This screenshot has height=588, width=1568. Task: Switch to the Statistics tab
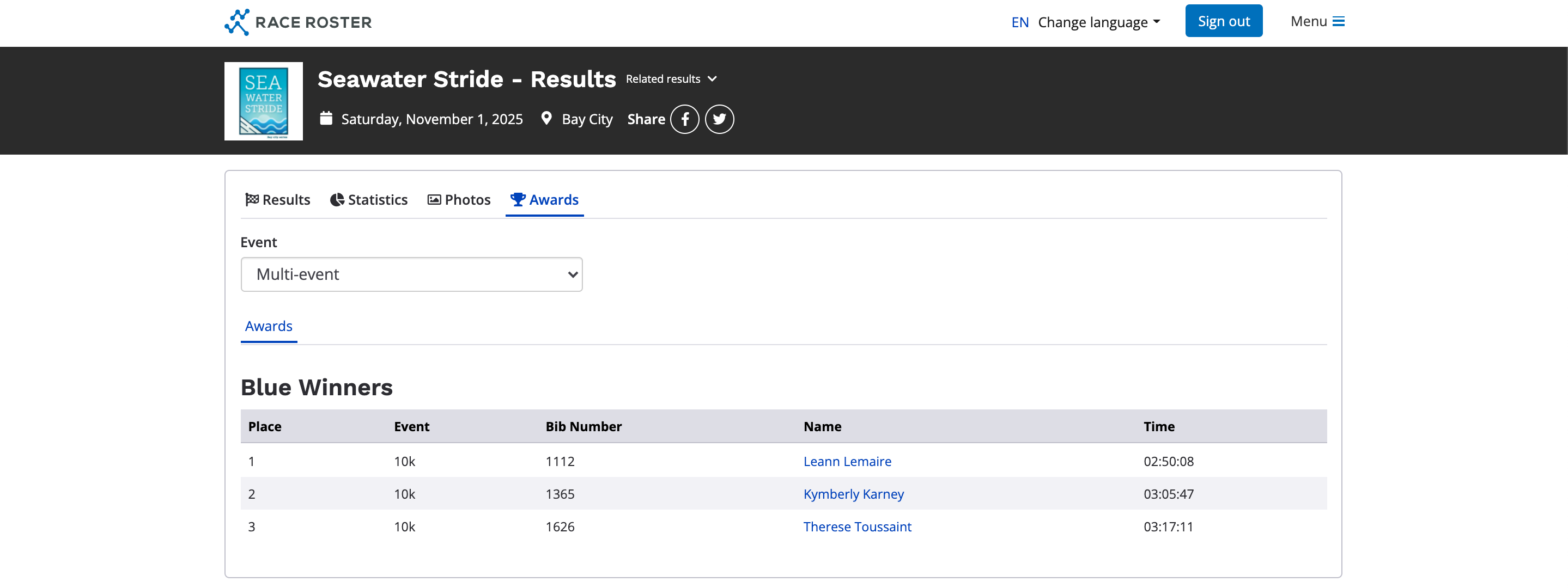[x=378, y=199]
